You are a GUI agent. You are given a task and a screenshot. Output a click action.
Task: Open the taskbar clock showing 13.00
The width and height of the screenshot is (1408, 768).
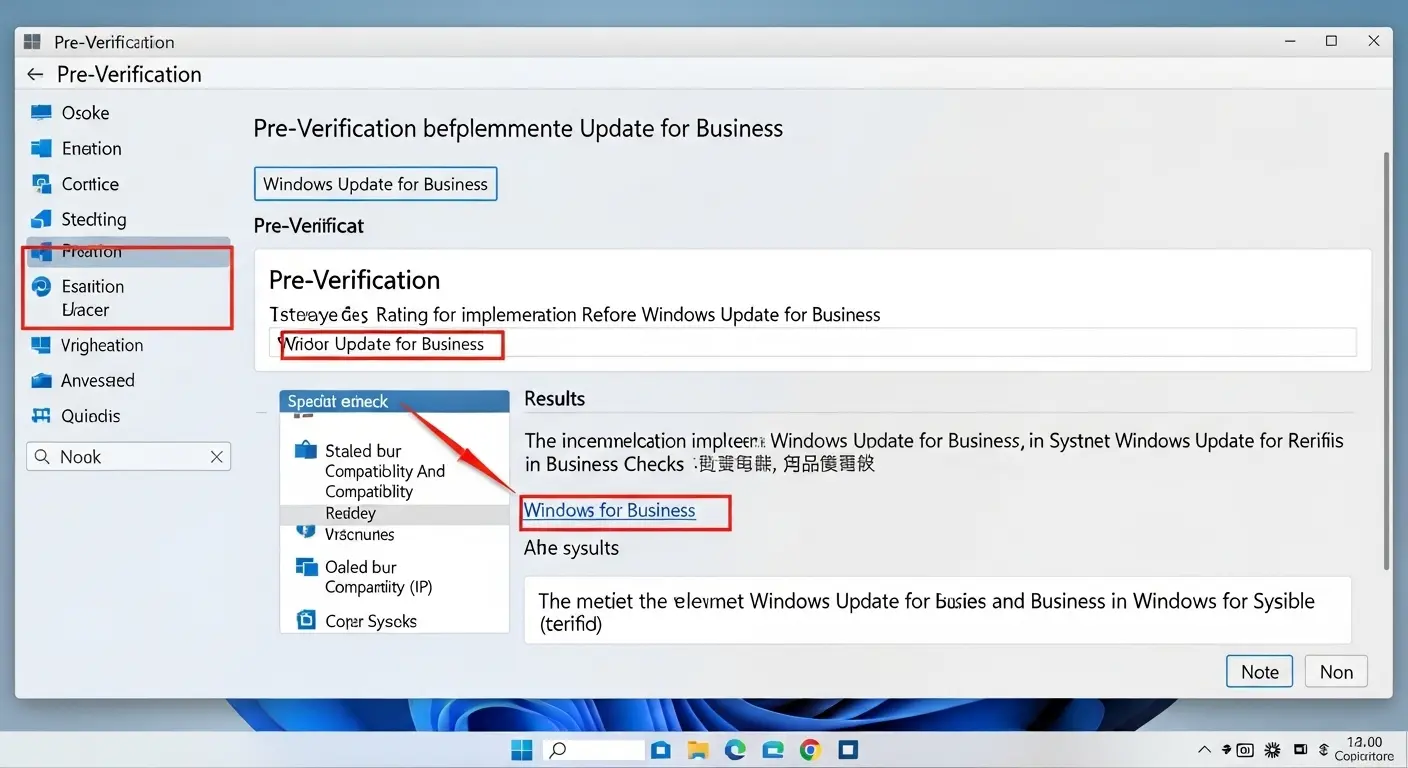[x=1363, y=749]
